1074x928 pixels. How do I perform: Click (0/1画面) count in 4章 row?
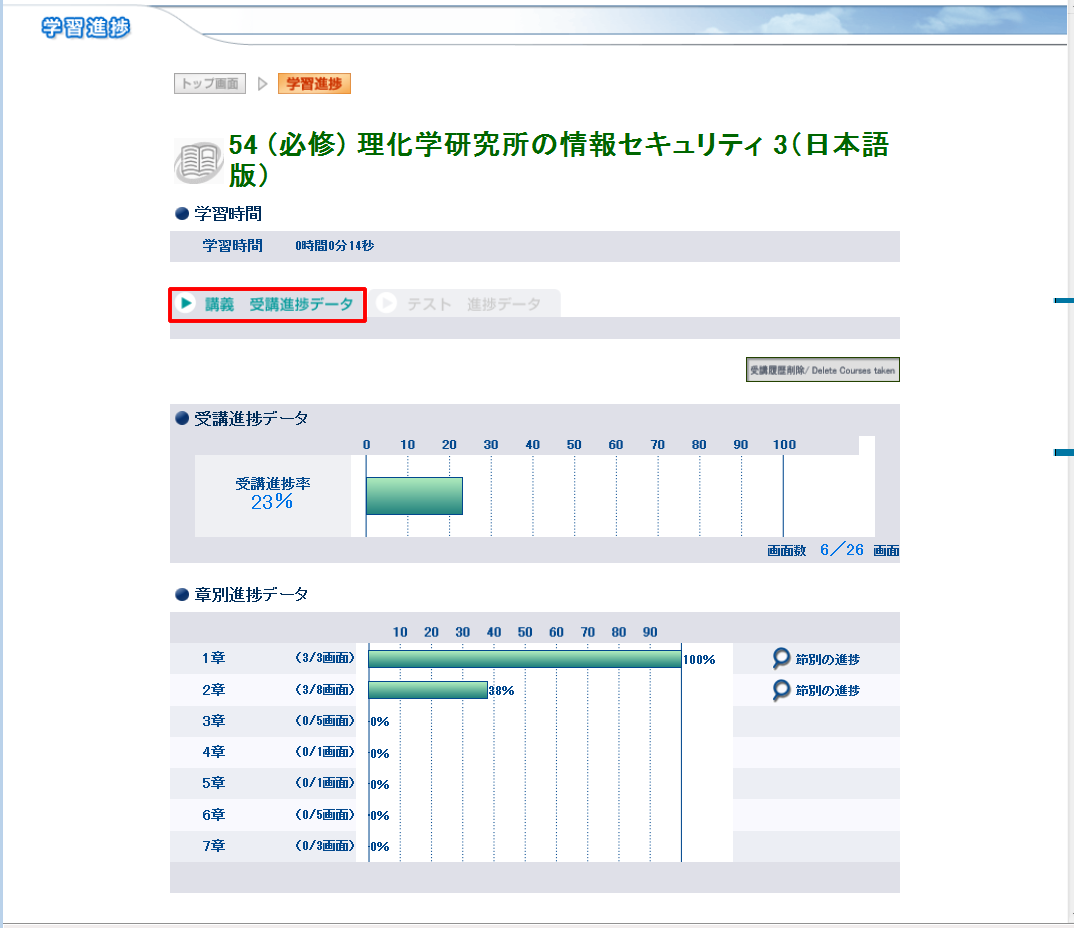click(325, 752)
